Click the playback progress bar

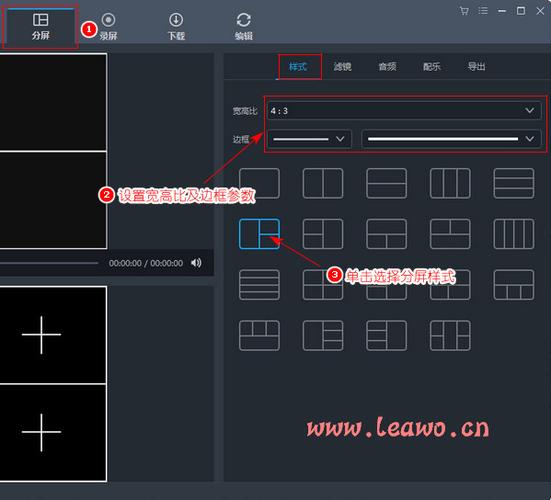(49, 263)
